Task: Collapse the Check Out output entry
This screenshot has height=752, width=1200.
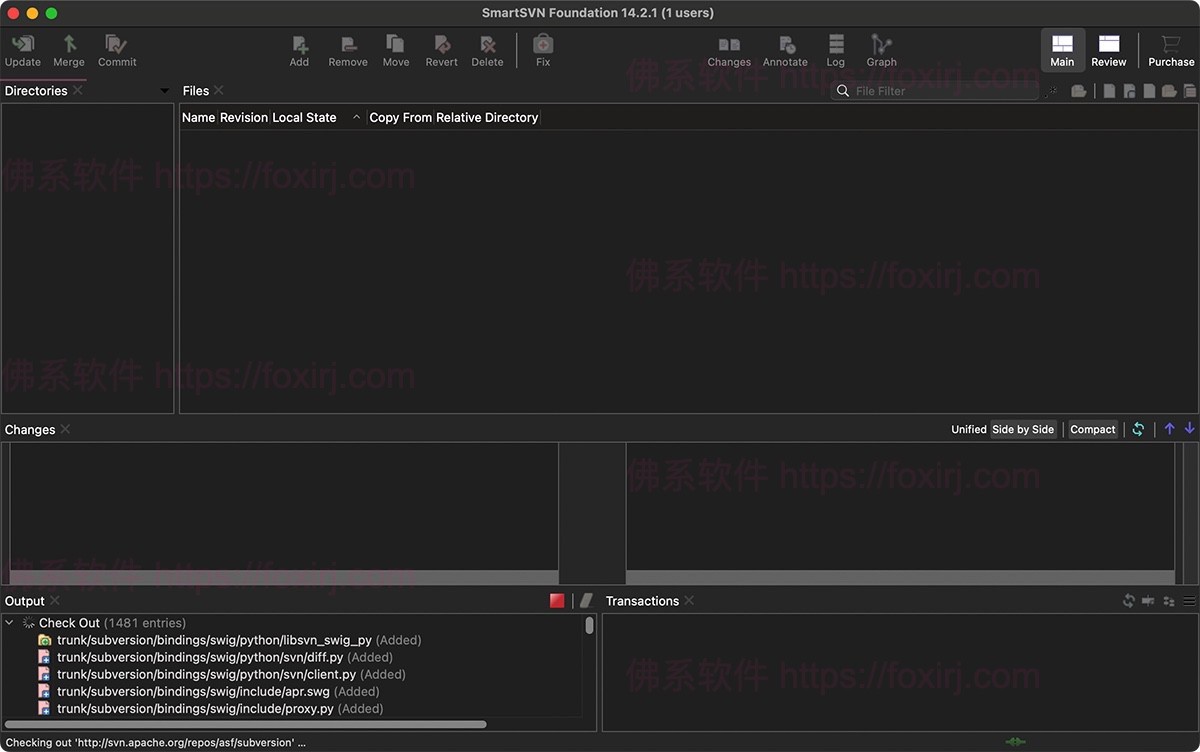Action: tap(8, 622)
